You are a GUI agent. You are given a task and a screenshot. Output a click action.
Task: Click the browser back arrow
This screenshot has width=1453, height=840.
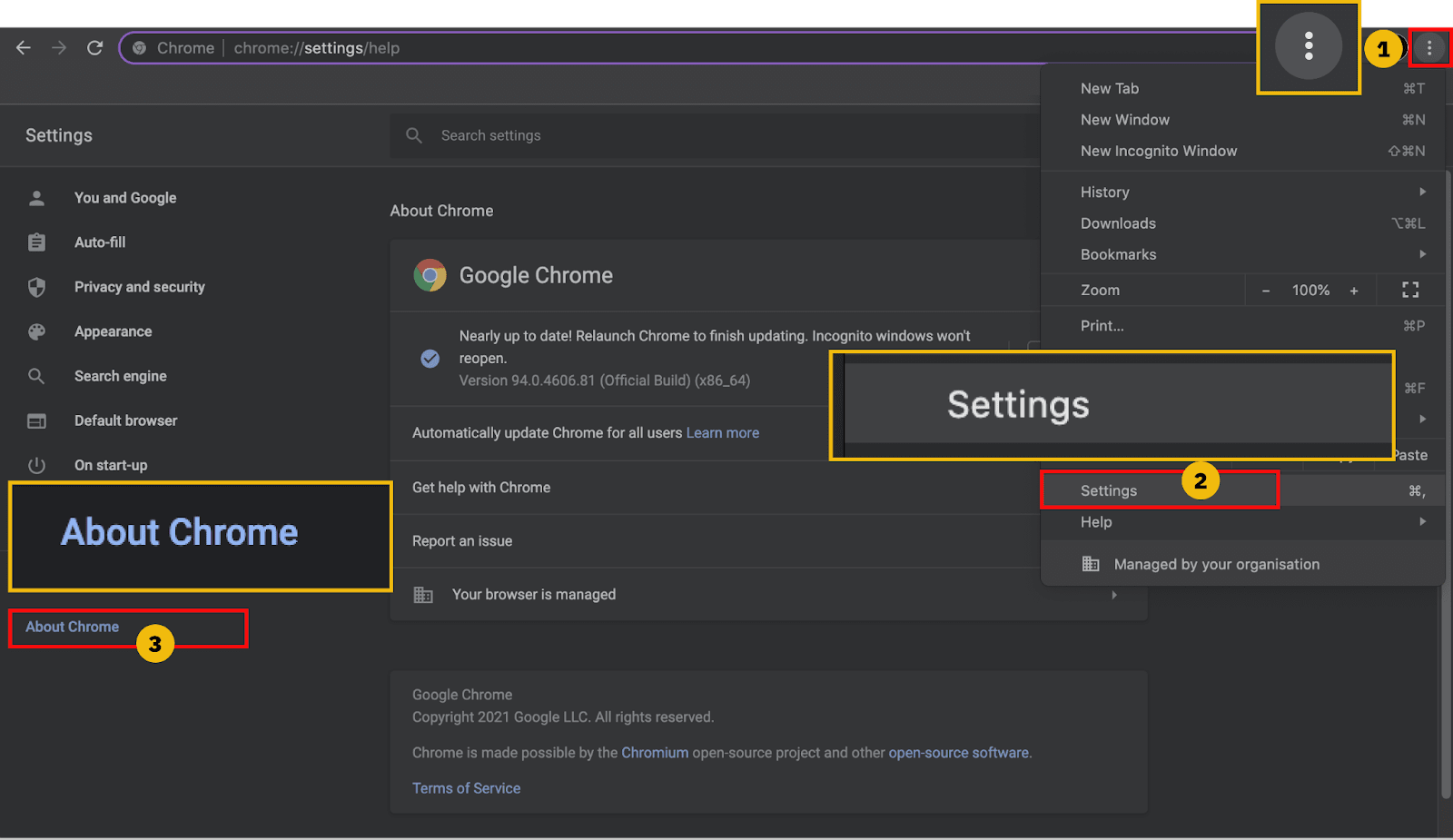tap(24, 47)
